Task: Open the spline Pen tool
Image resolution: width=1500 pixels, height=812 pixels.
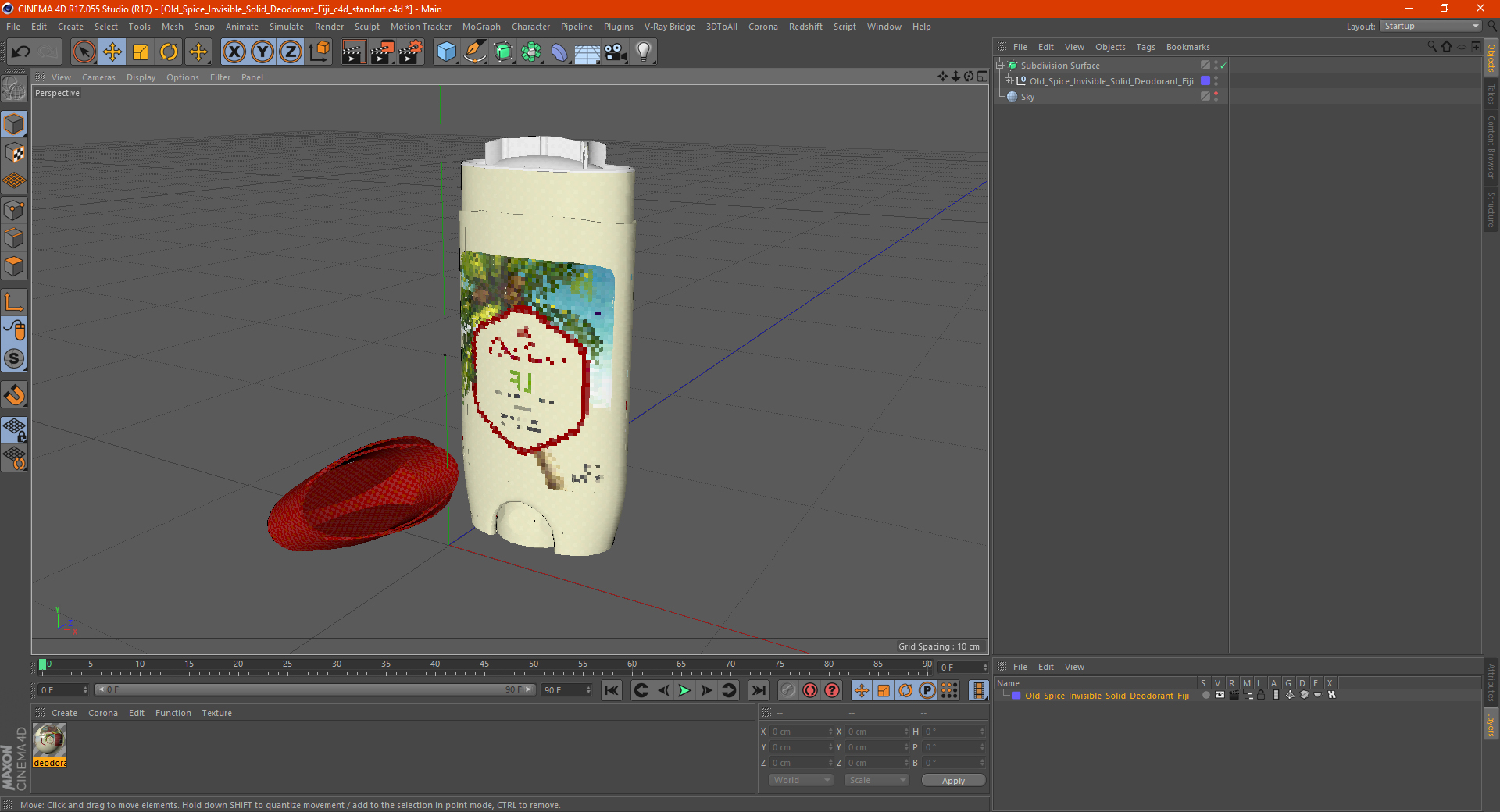Action: tap(475, 52)
